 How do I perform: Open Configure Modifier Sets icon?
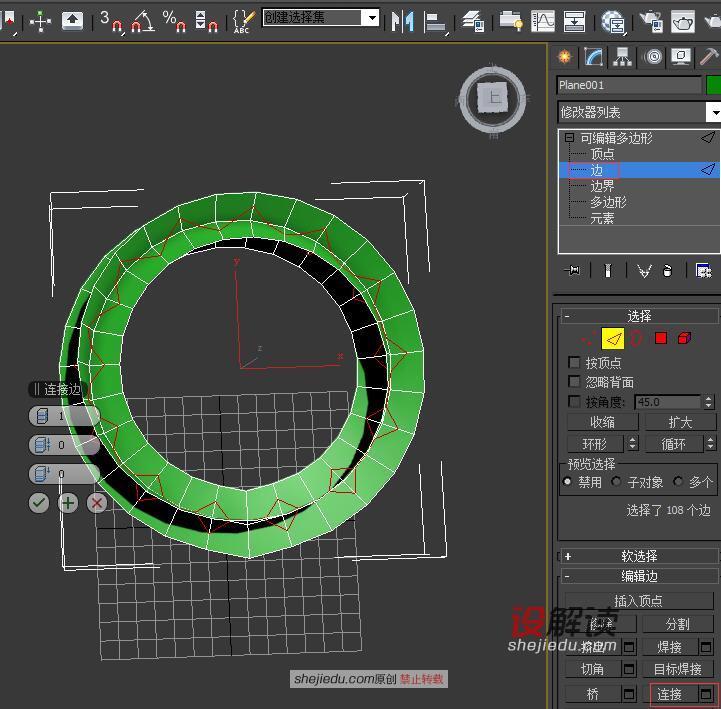tap(704, 271)
